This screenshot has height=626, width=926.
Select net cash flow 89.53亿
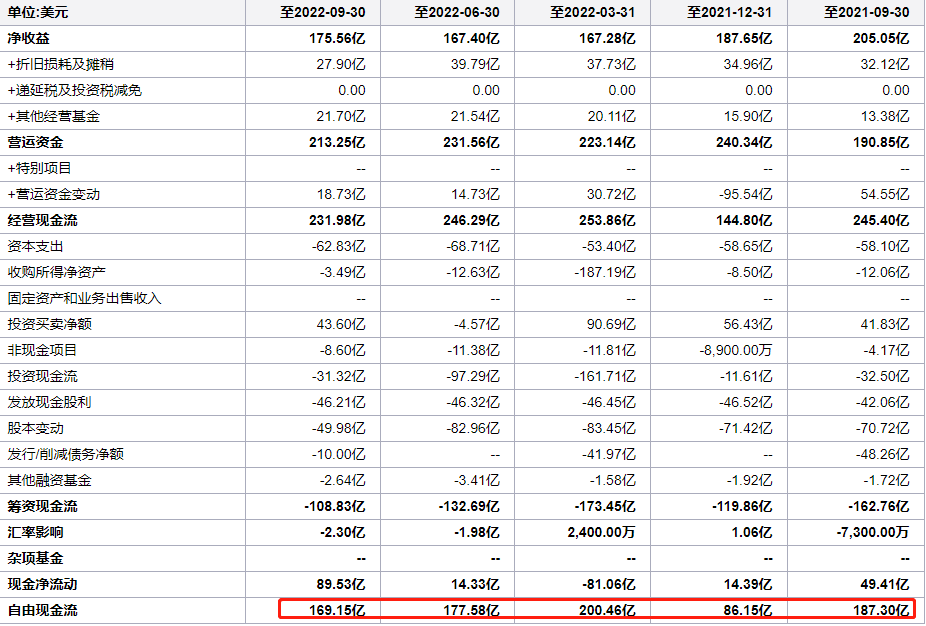(341, 584)
